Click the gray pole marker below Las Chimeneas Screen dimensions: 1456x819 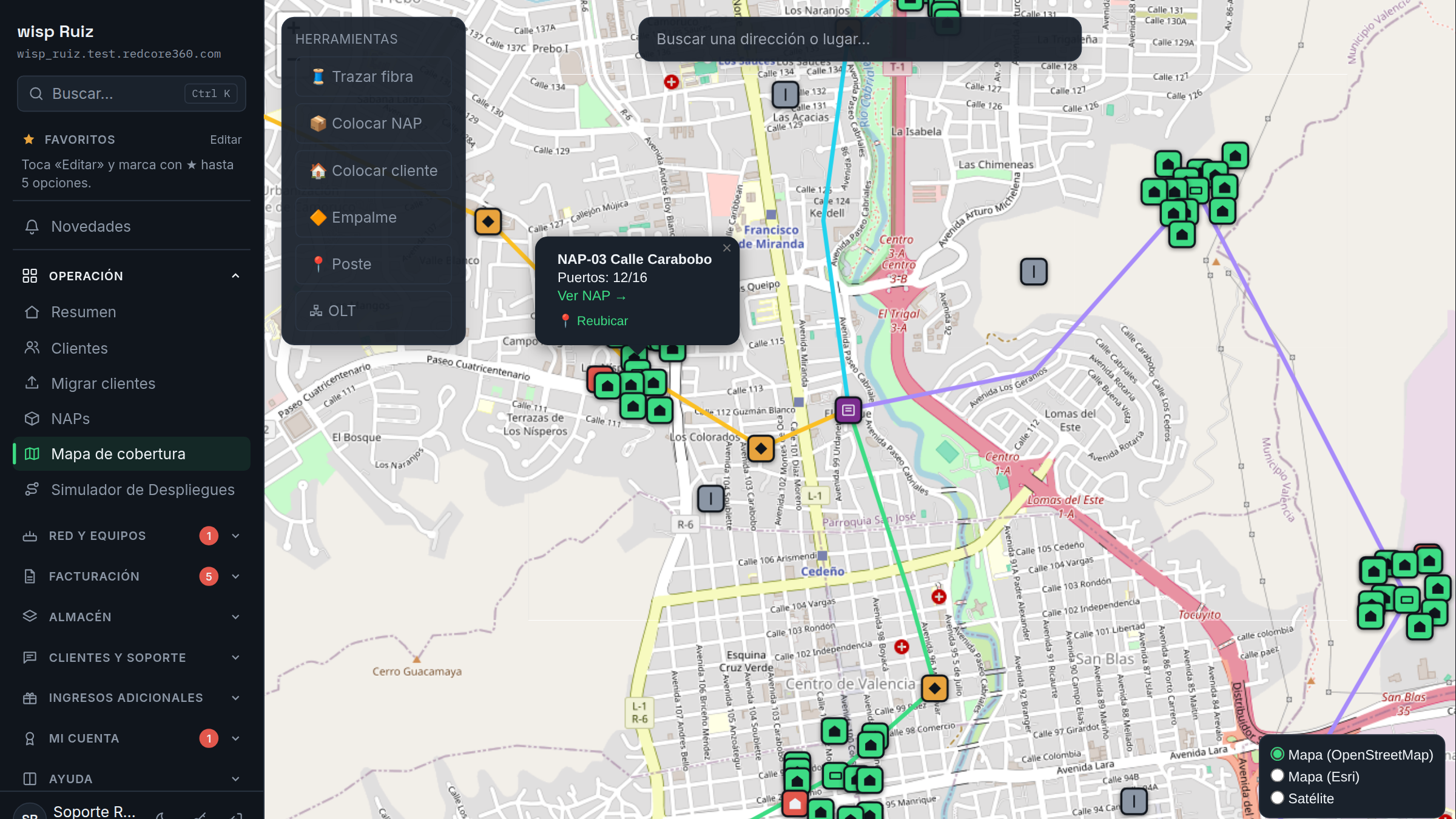pyautogui.click(x=1034, y=272)
